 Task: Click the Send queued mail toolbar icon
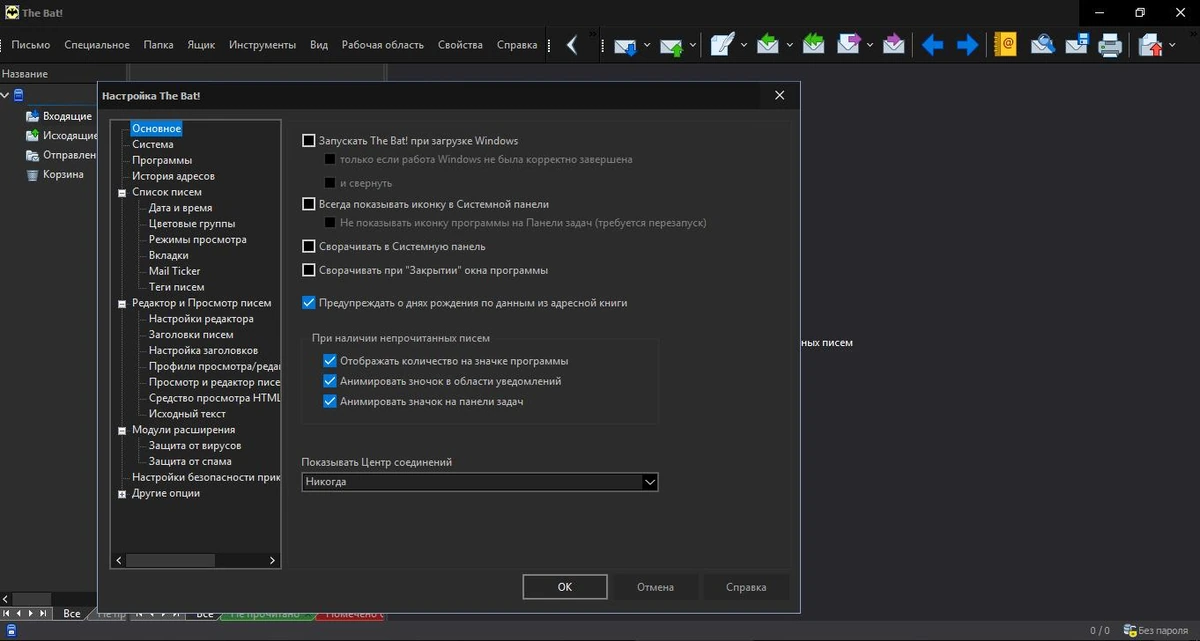point(672,45)
